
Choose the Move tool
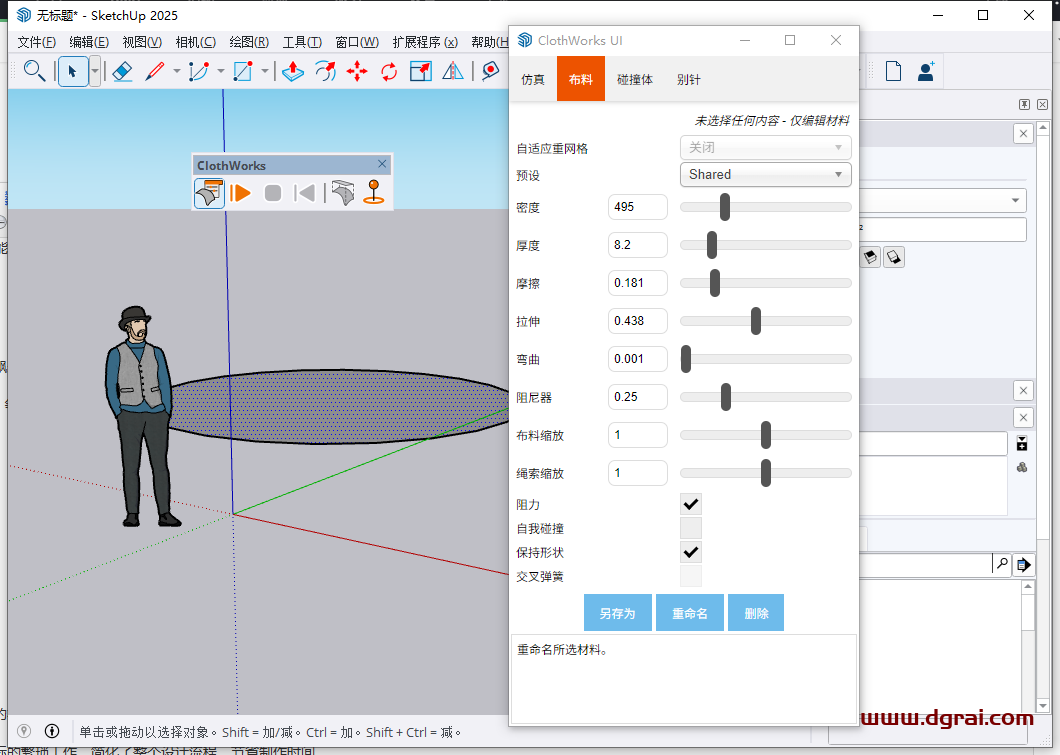357,71
